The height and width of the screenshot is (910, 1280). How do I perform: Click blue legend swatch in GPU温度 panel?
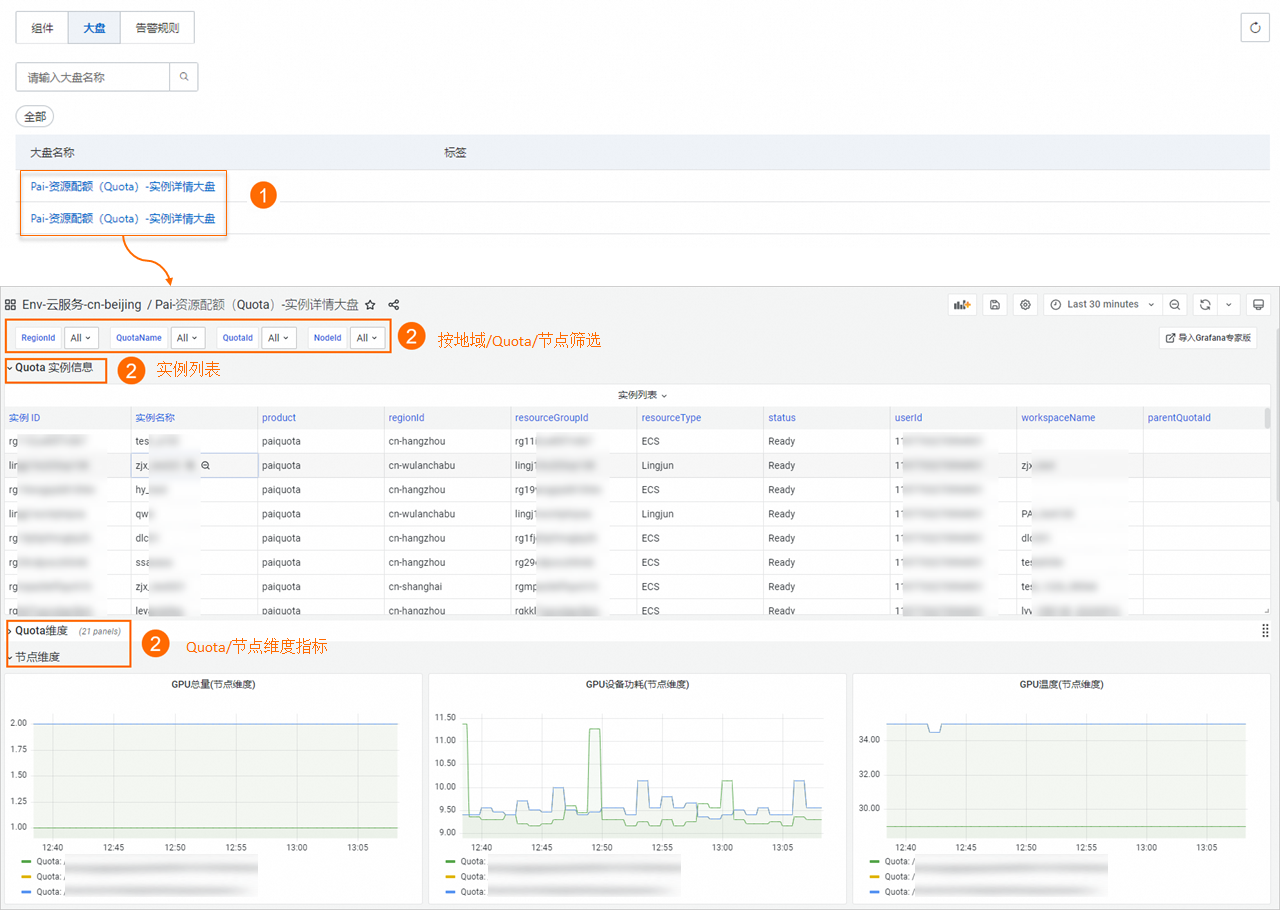tap(875, 891)
